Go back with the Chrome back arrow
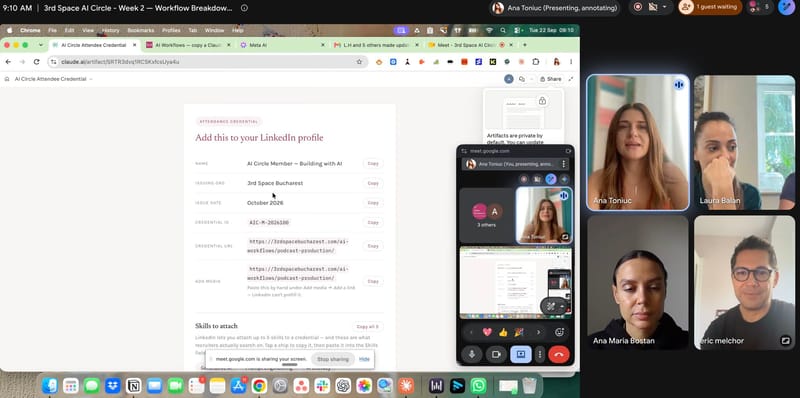This screenshot has height=398, width=800. 8,62
